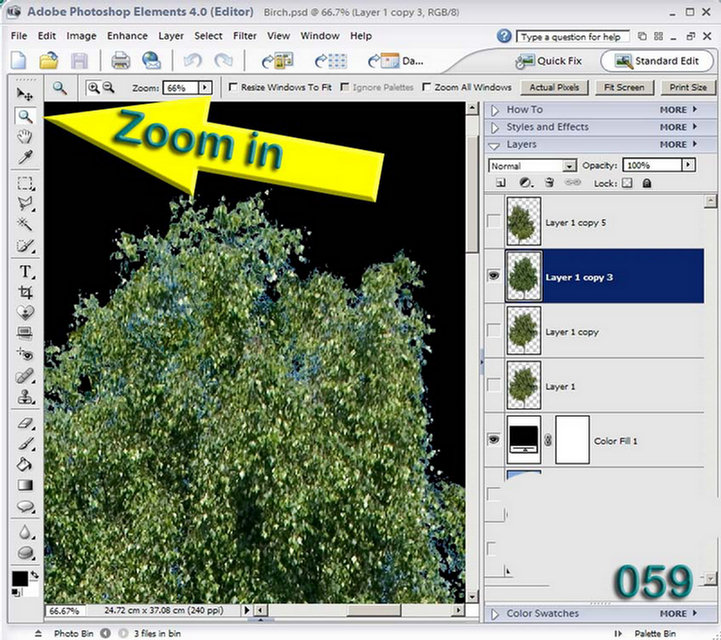The width and height of the screenshot is (721, 640).
Task: Select the Clone Stamp tool
Action: pos(25,396)
